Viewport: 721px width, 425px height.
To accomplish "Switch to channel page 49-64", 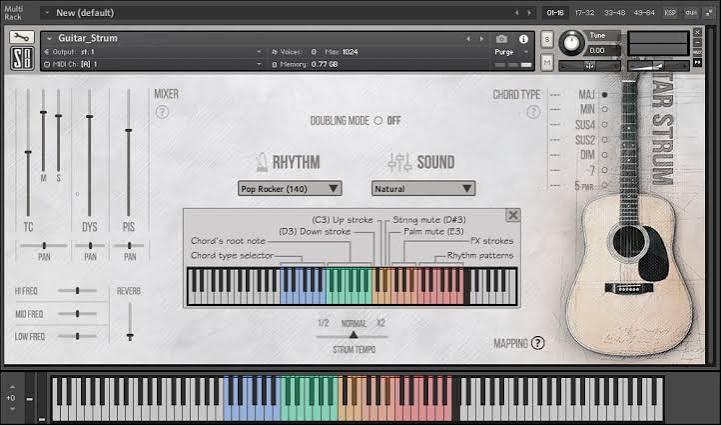I will (x=644, y=13).
